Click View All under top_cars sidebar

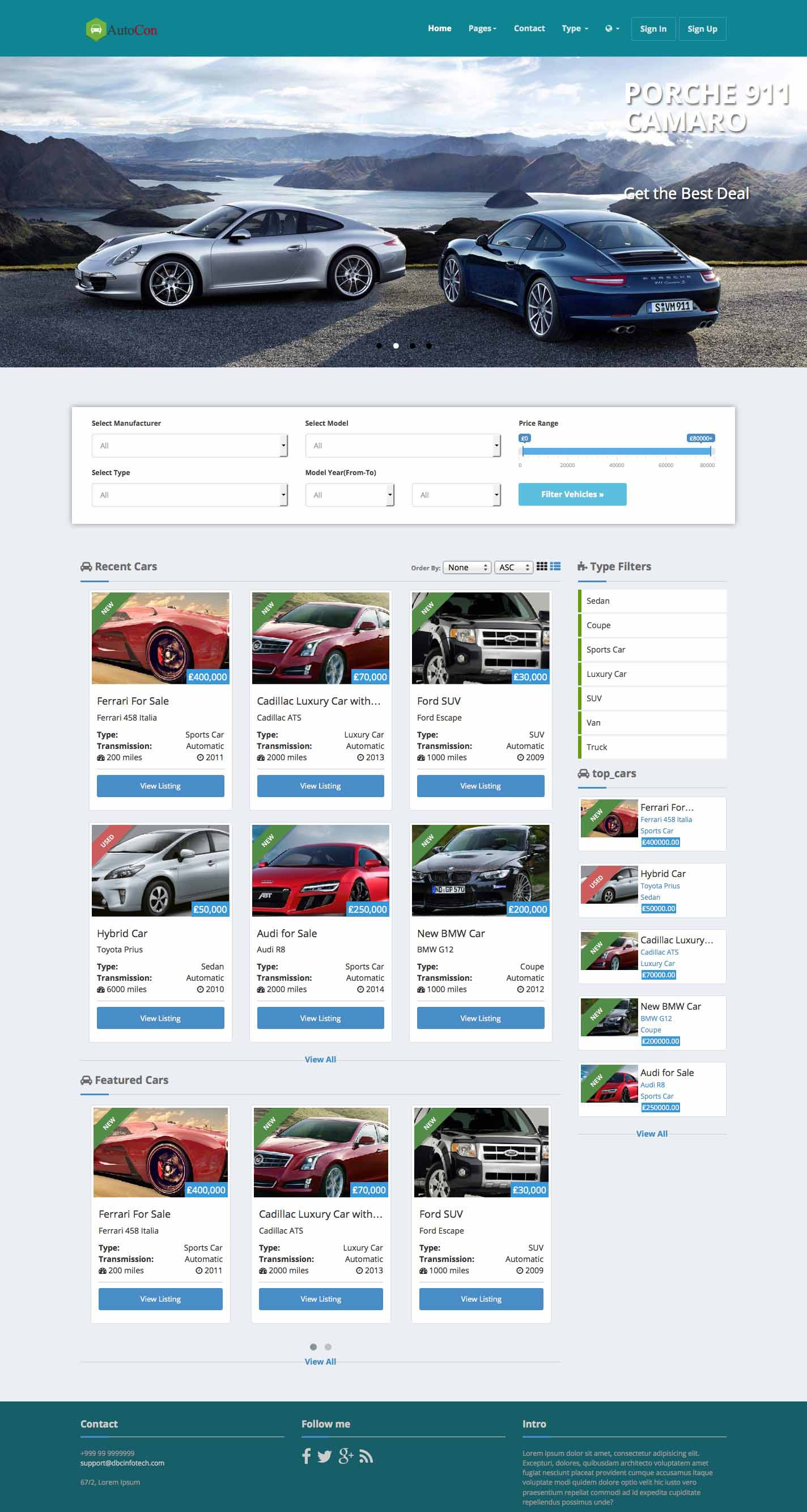coord(652,1134)
